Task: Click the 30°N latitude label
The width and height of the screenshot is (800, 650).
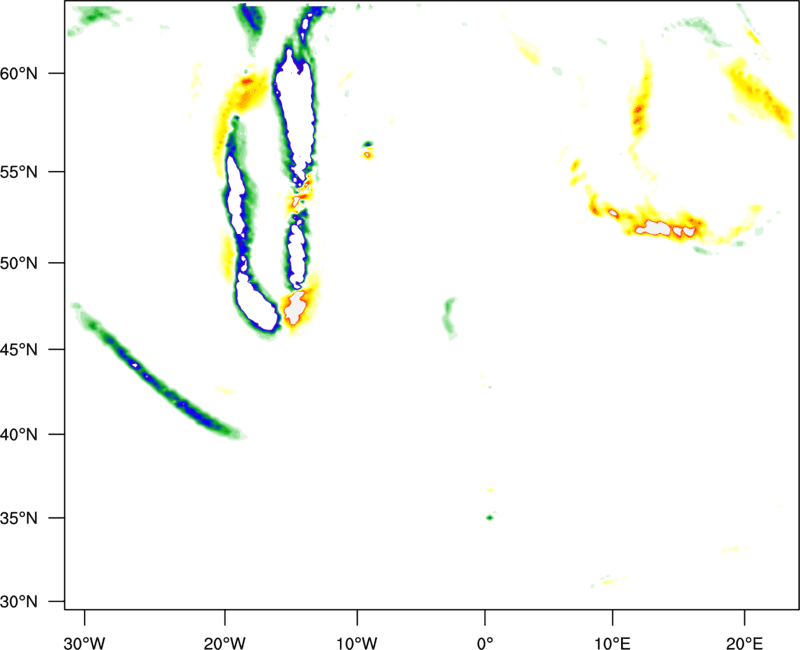Action: coord(19,602)
